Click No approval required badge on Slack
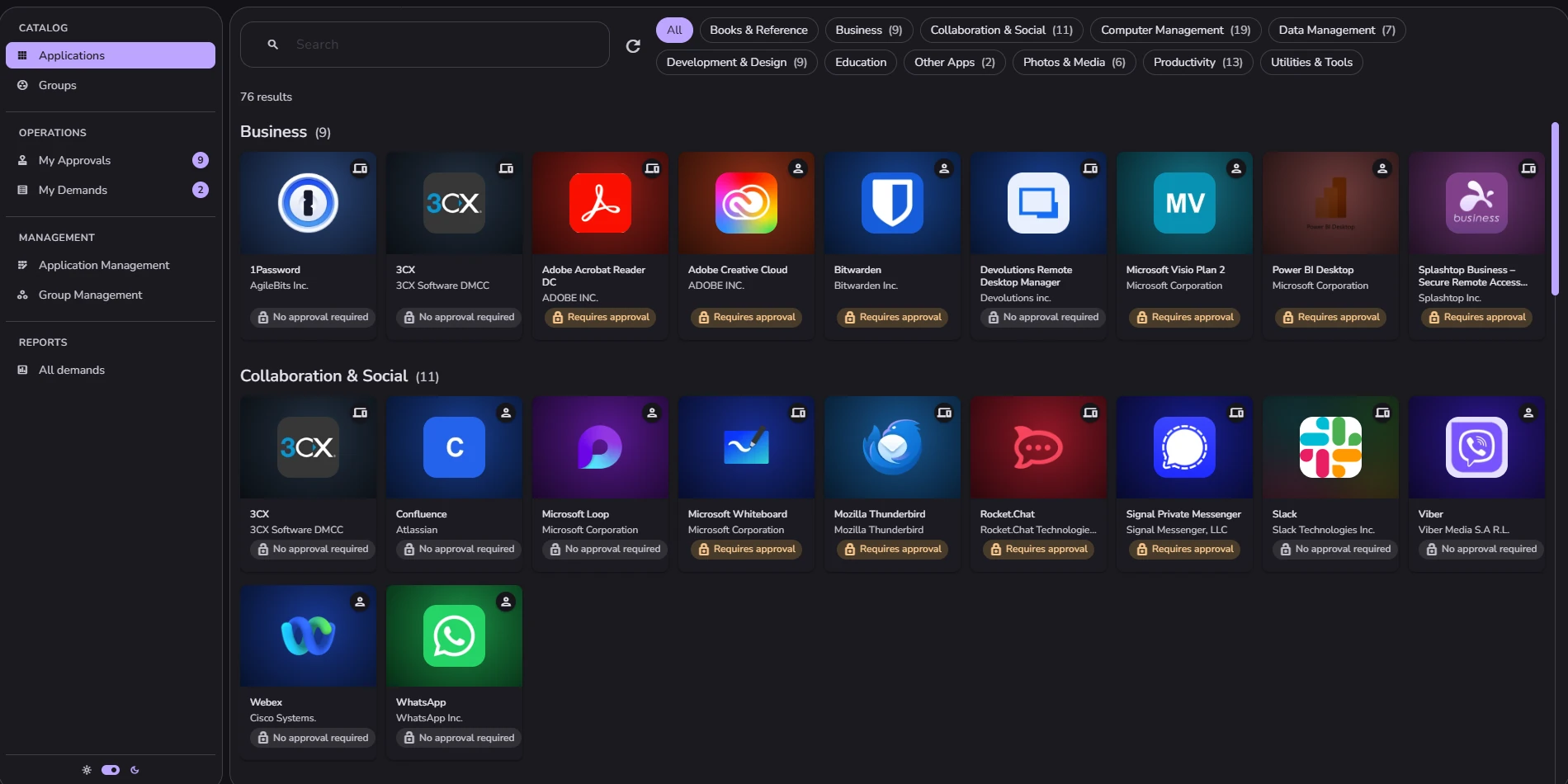Image resolution: width=1568 pixels, height=784 pixels. [x=1334, y=549]
